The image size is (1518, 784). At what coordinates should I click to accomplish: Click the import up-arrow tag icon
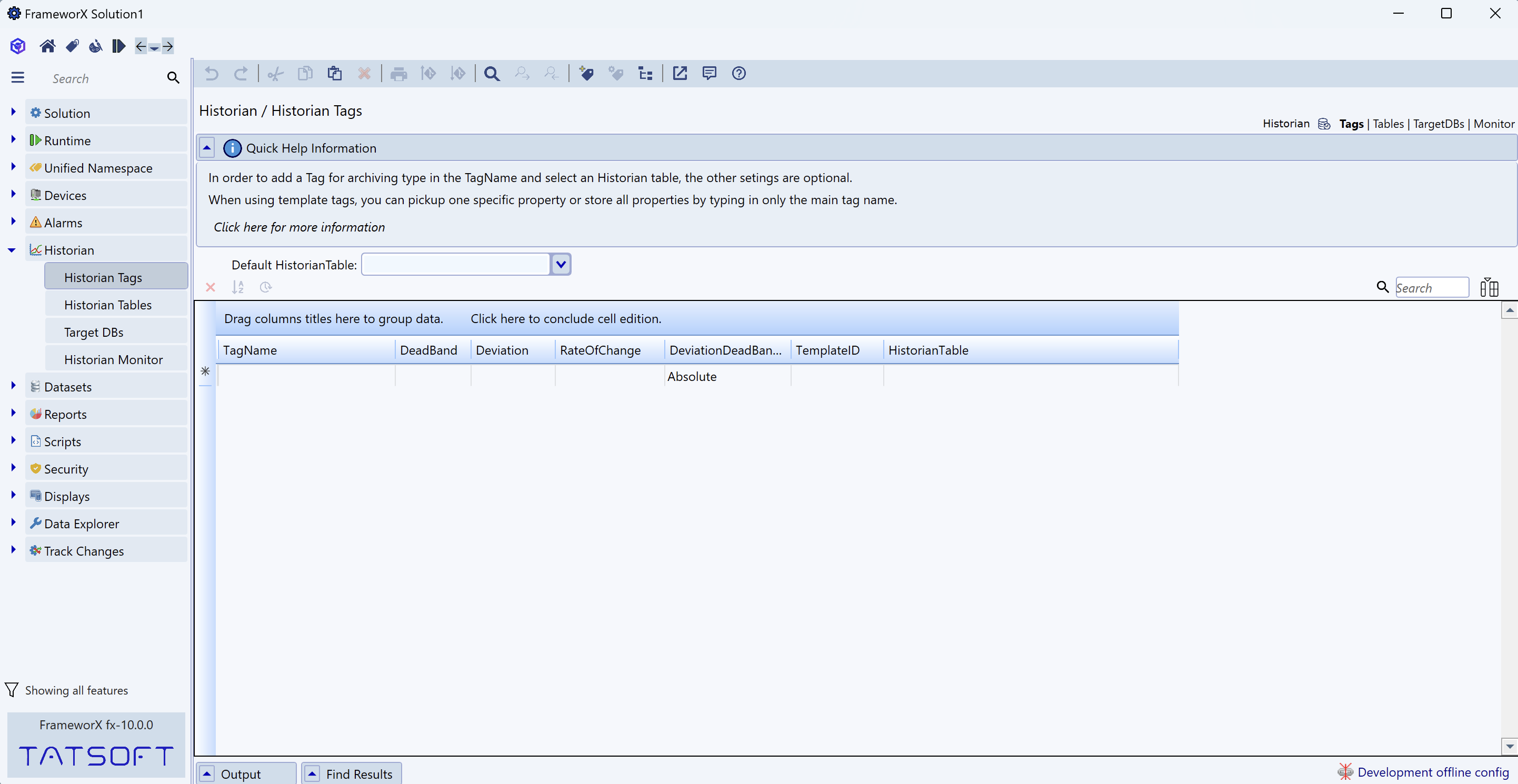[428, 74]
